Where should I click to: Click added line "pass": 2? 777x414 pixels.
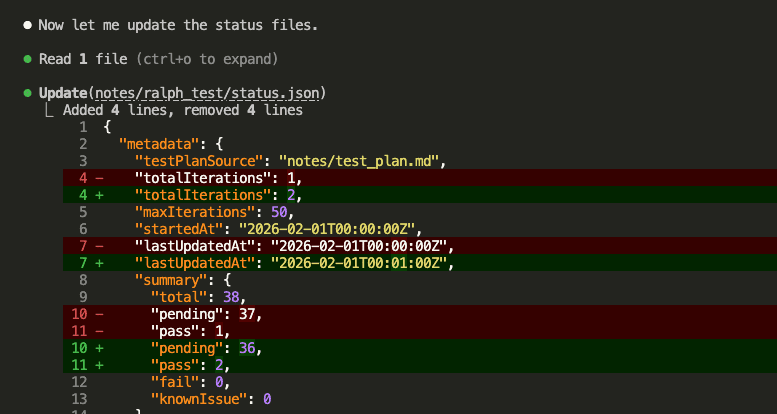(420, 365)
